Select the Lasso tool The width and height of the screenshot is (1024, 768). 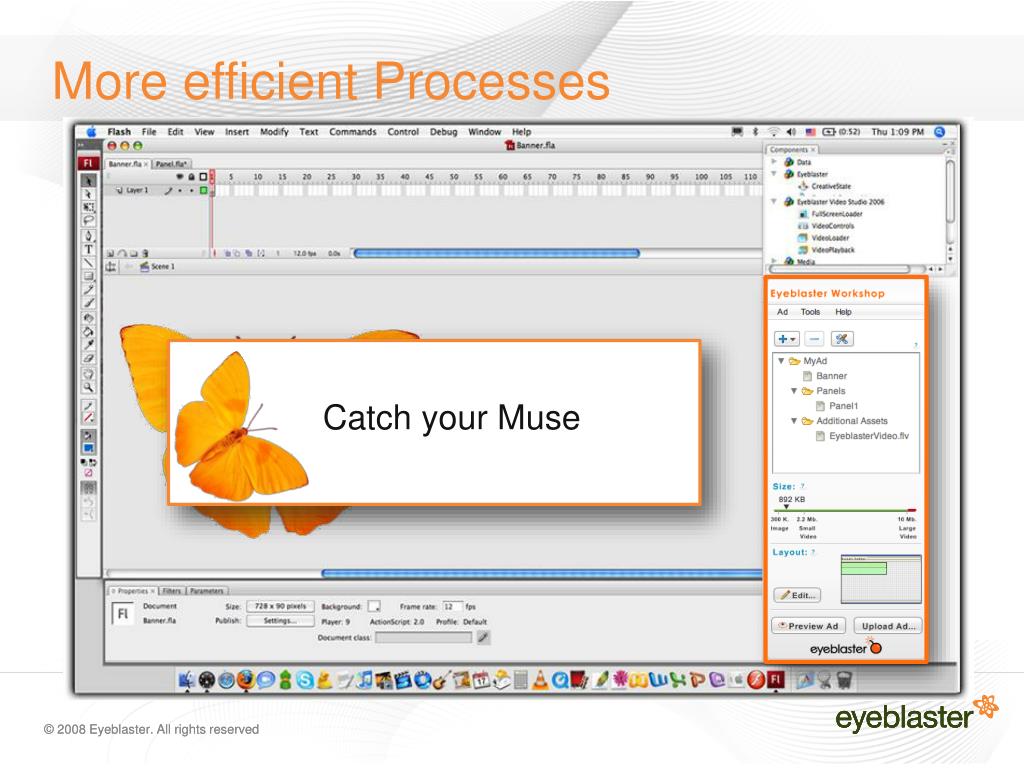coord(88,221)
